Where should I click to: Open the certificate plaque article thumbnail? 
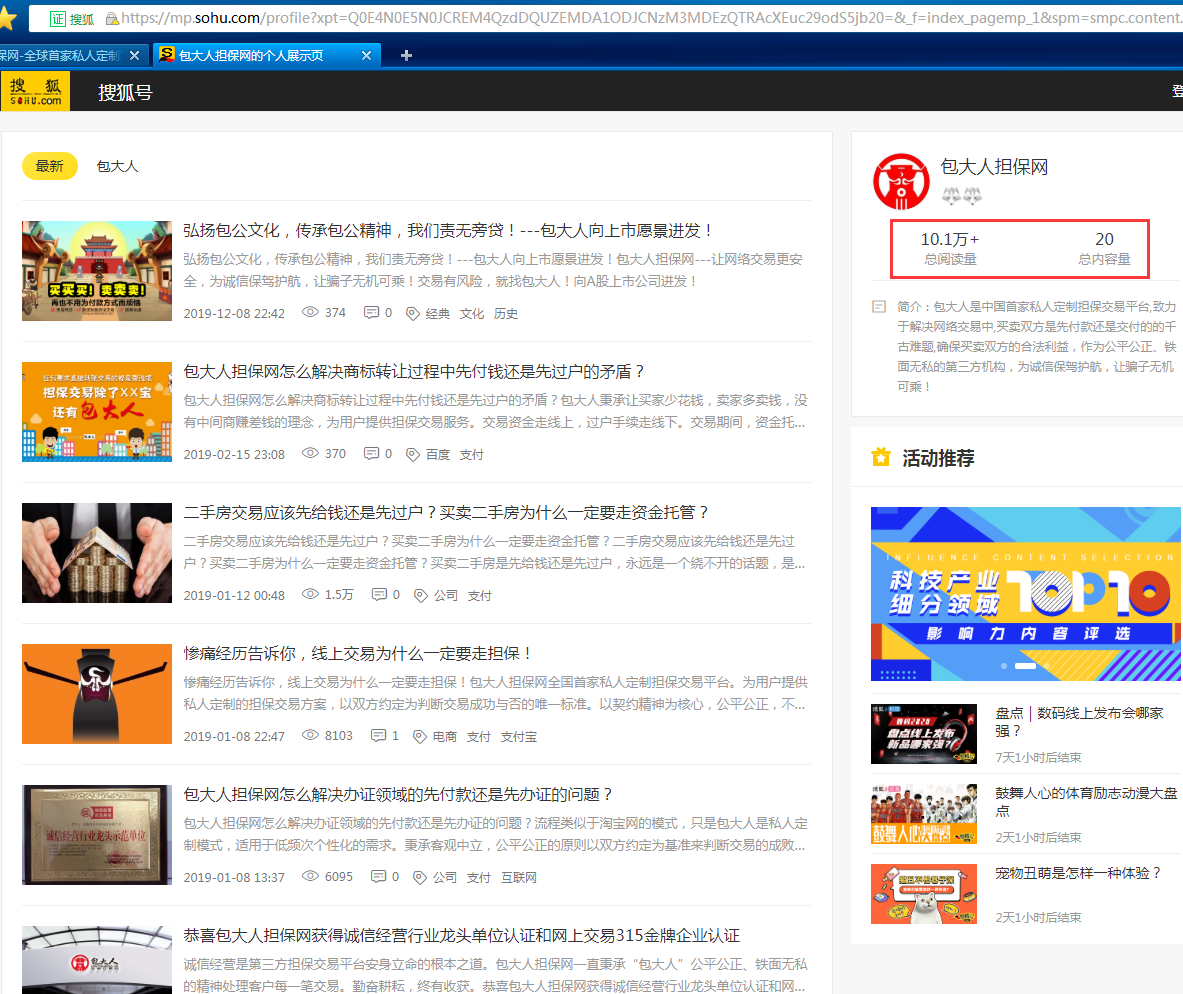pos(97,836)
